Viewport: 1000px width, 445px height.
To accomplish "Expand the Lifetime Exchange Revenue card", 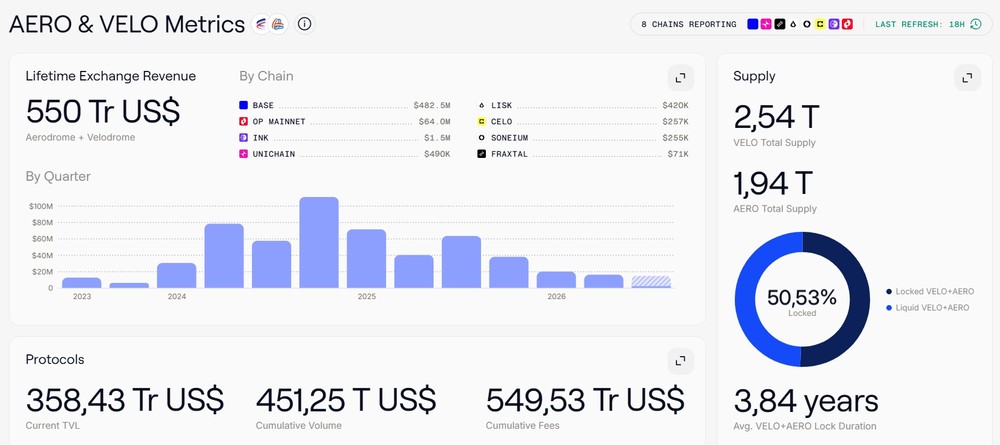I will (x=680, y=78).
